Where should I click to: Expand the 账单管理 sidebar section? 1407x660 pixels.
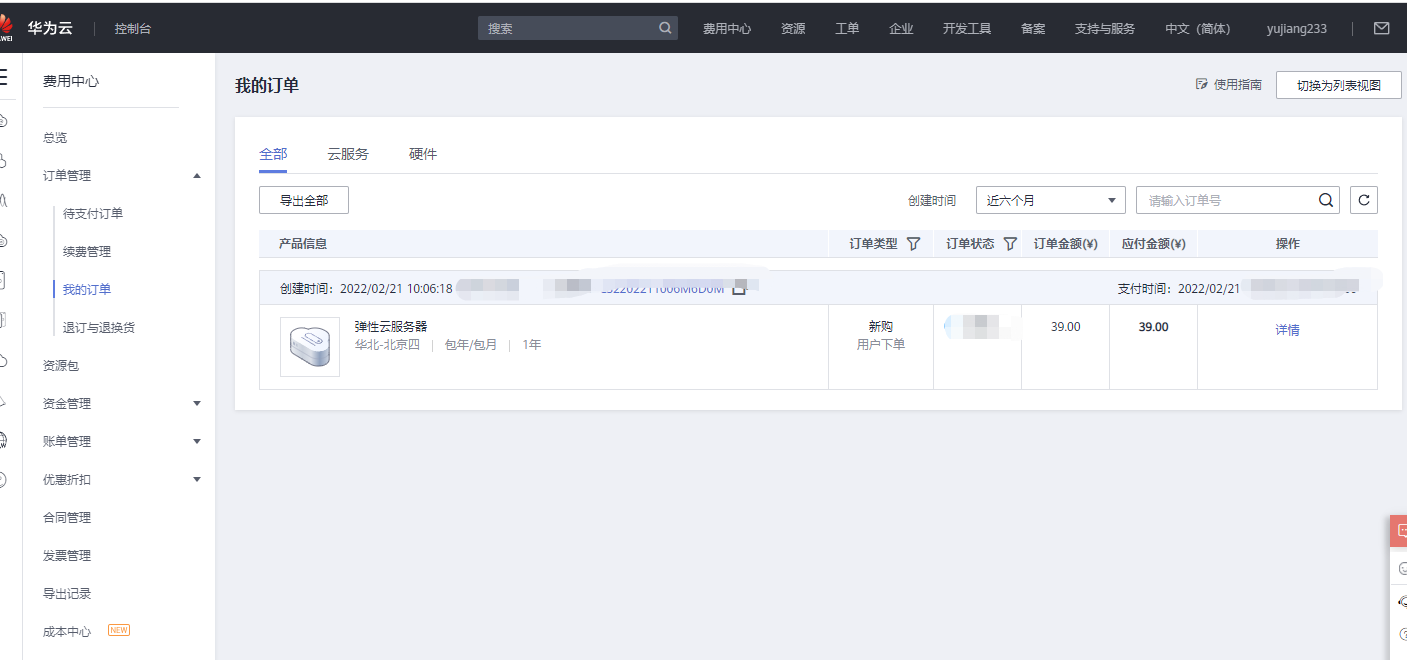(x=122, y=442)
